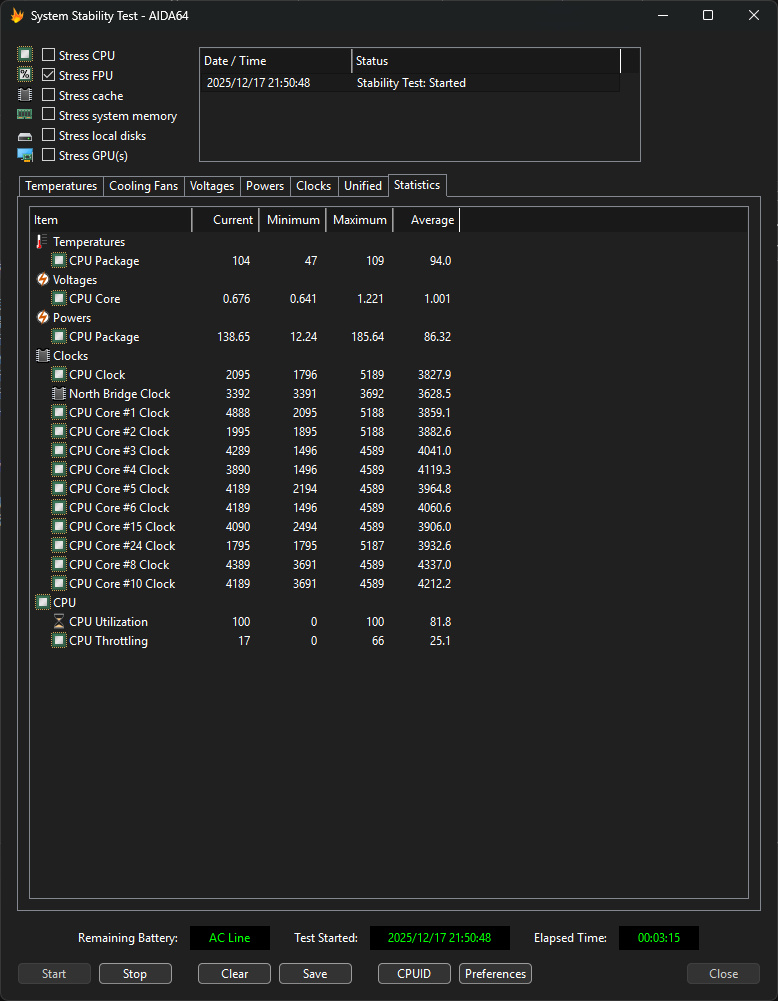The width and height of the screenshot is (778, 1001).
Task: Click the Item column header
Action: [111, 220]
